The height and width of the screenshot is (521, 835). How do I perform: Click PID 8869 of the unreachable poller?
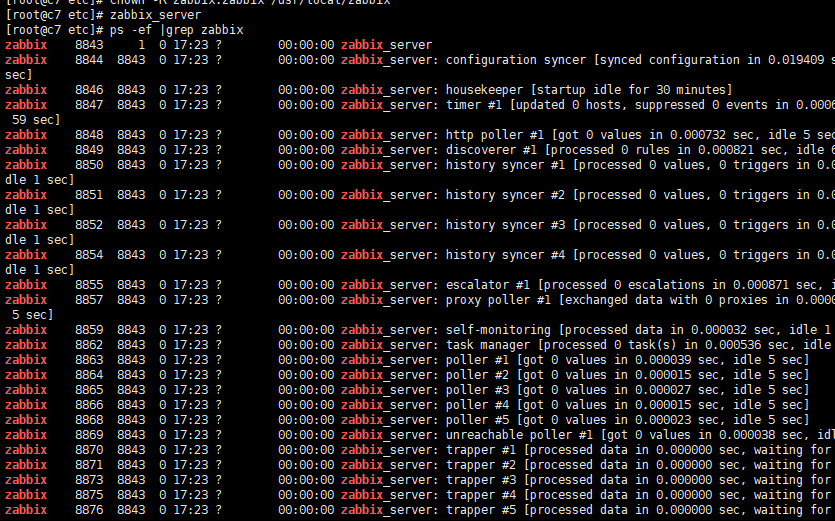89,435
